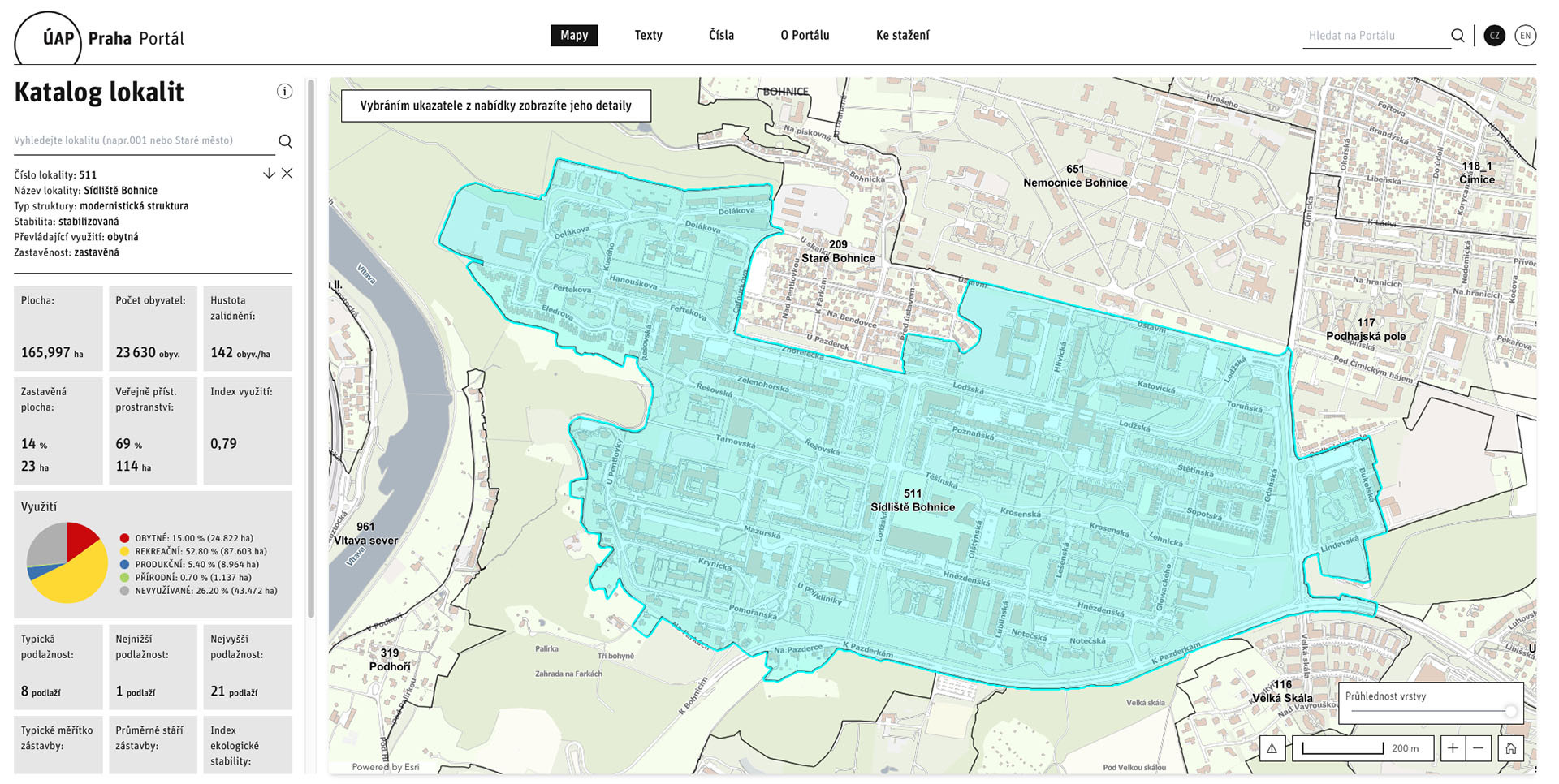1559x784 pixels.
Task: Open the O Portálu page
Action: (x=805, y=36)
